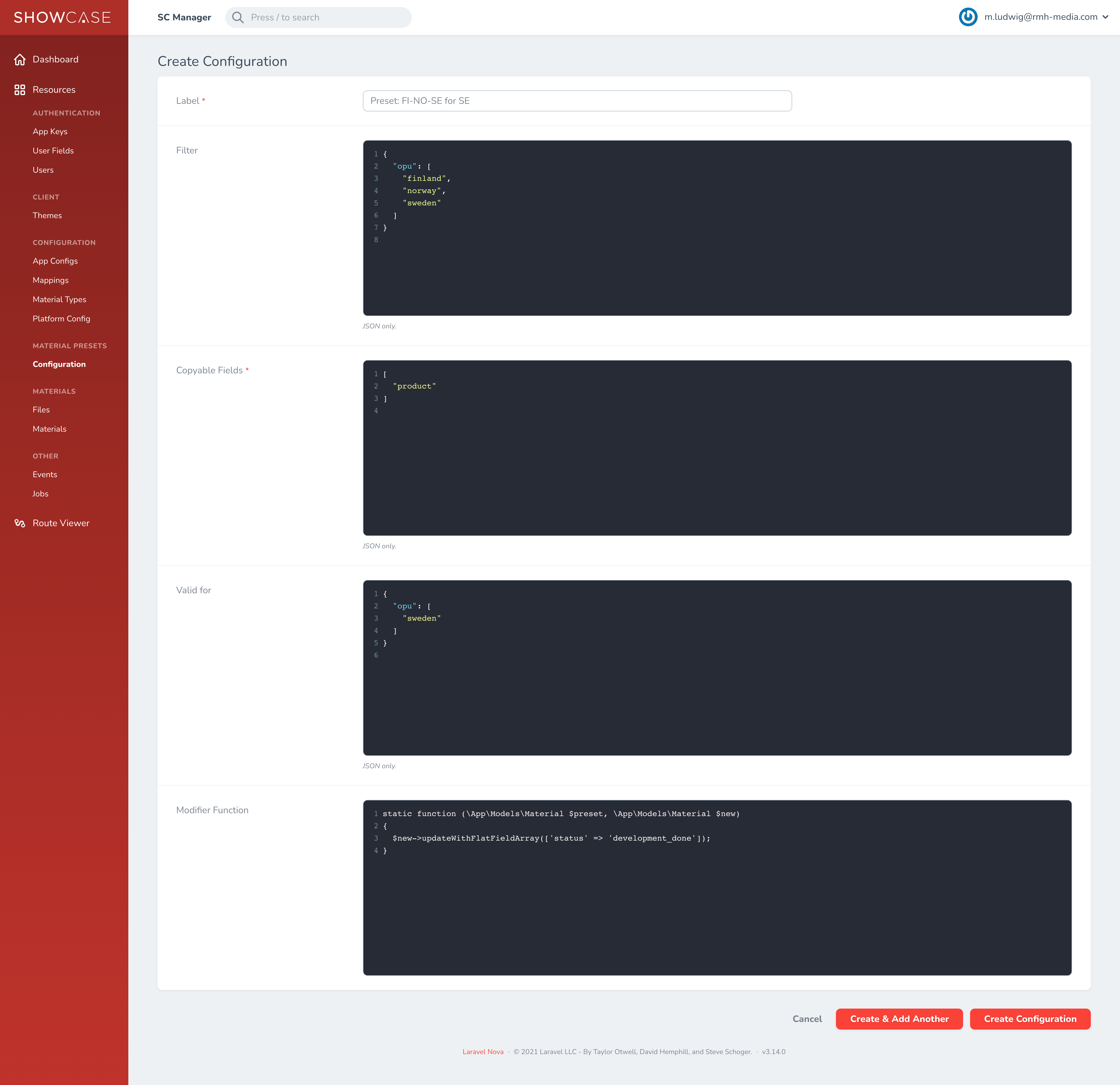This screenshot has height=1085, width=1120.
Task: Open the Materials resource
Action: [x=49, y=429]
